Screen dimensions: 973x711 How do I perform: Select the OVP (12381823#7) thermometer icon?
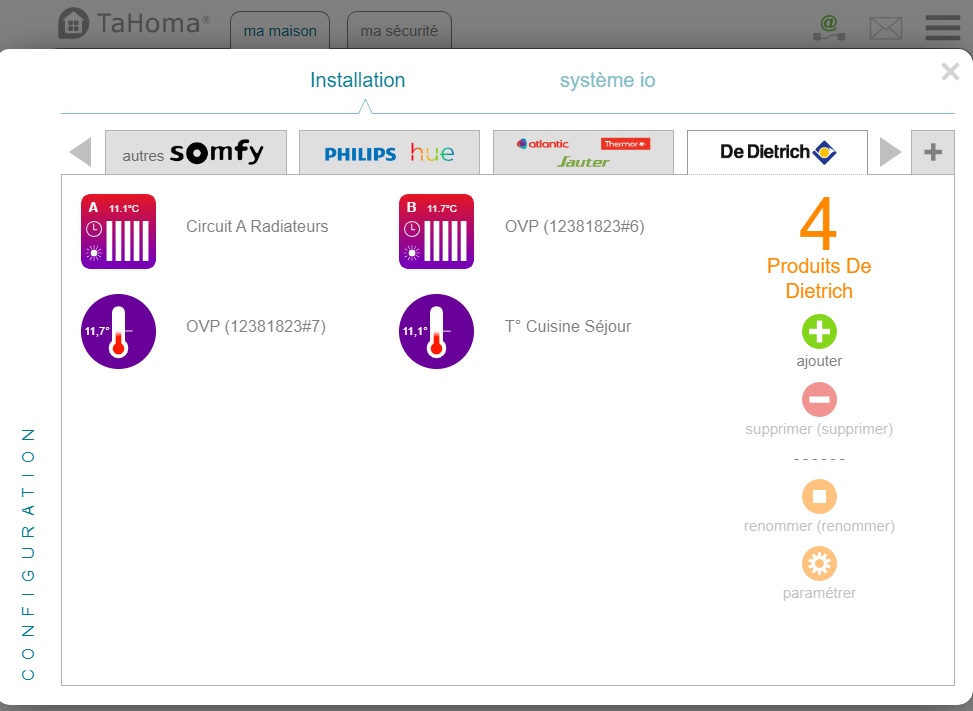point(118,331)
